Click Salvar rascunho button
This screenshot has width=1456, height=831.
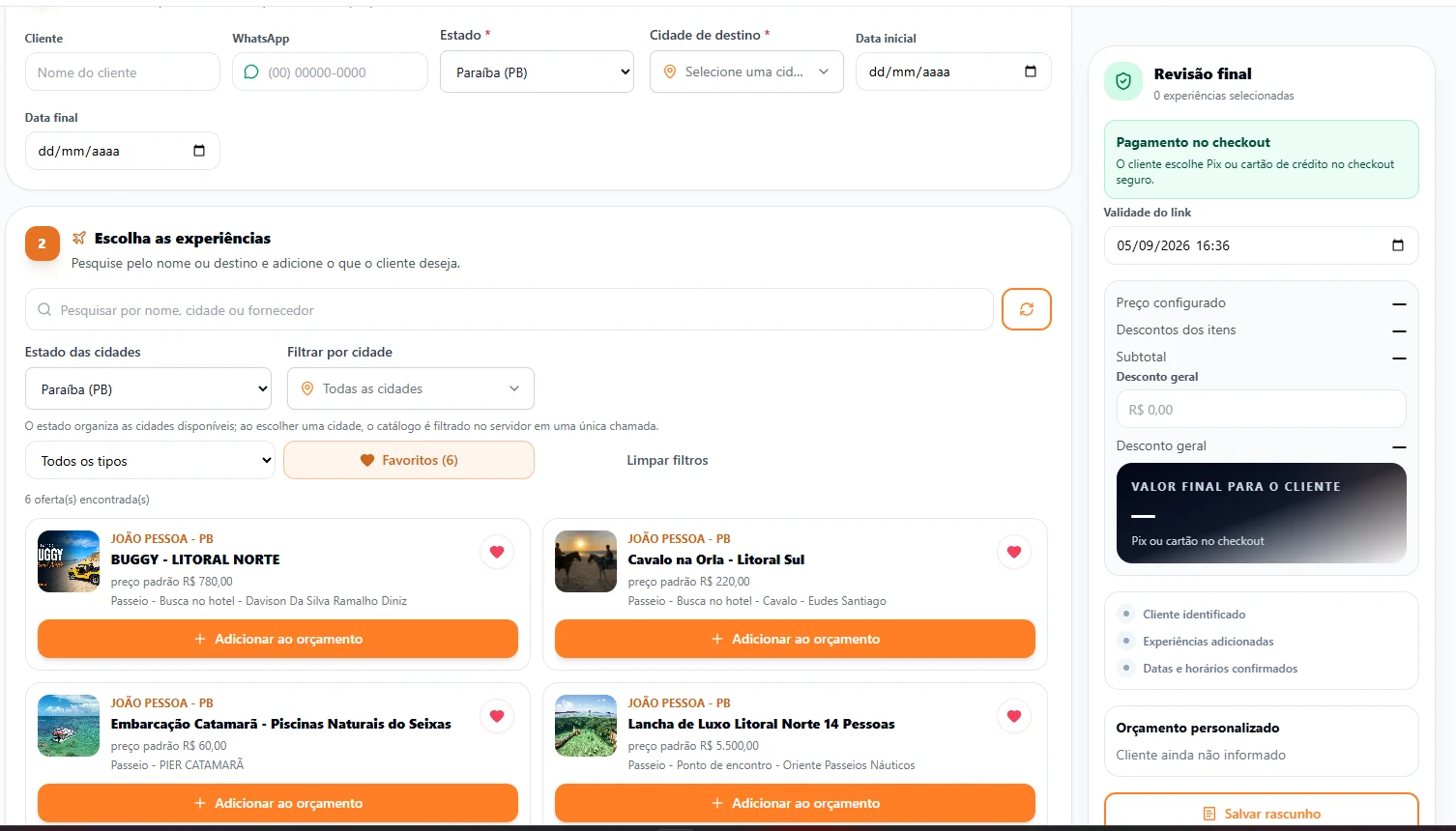coord(1262,812)
